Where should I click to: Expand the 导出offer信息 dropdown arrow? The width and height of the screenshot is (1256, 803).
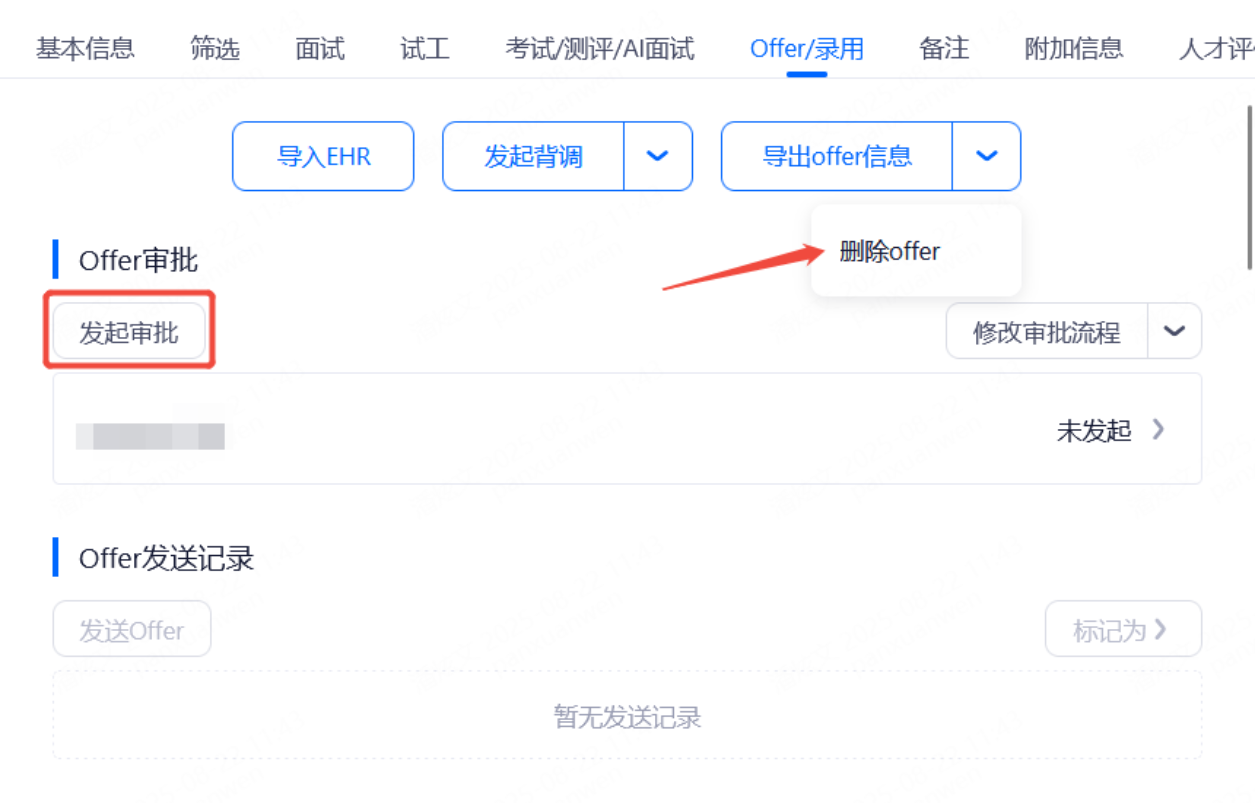pyautogui.click(x=986, y=156)
